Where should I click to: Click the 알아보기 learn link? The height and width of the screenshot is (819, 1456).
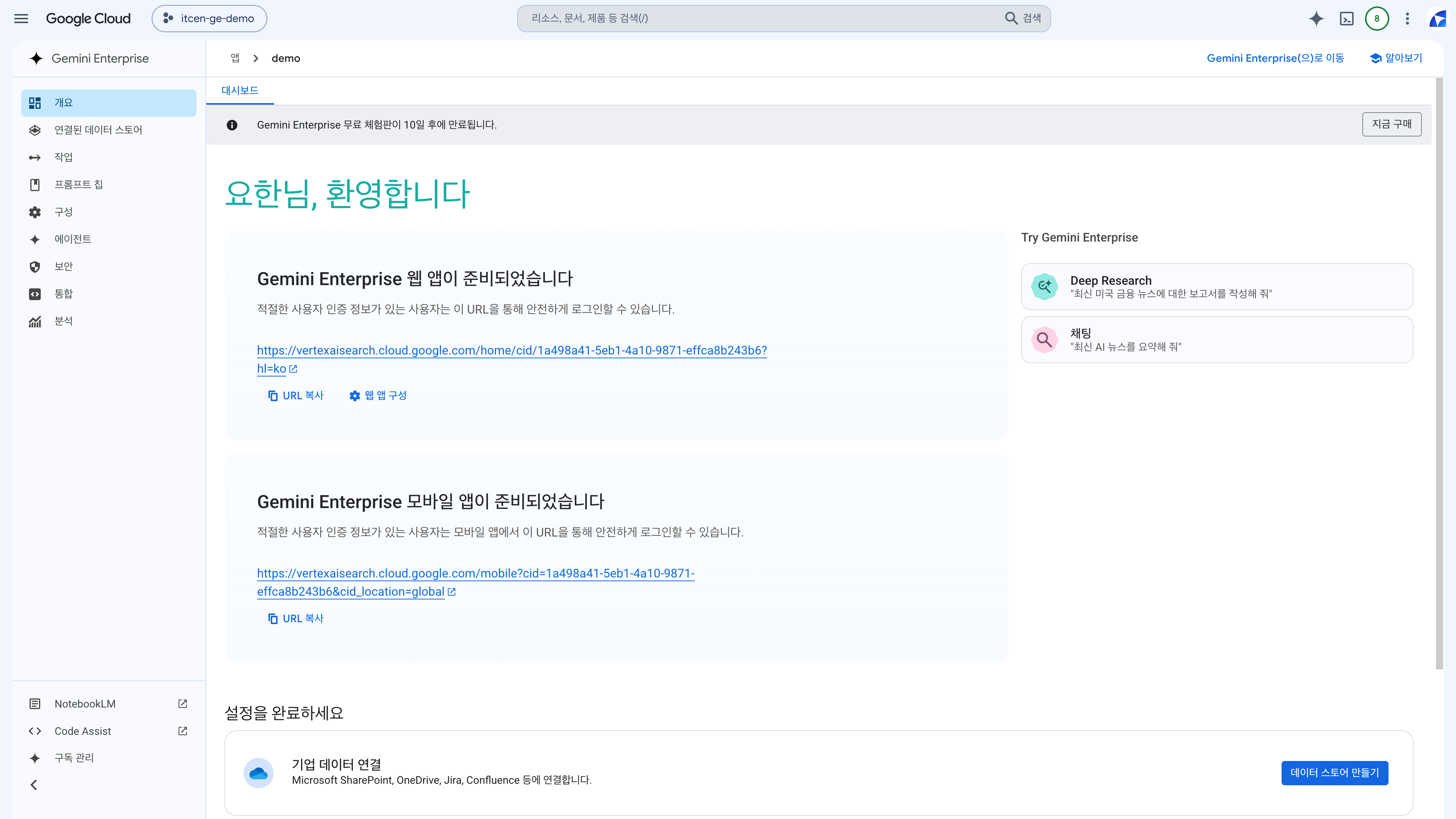click(x=1396, y=58)
